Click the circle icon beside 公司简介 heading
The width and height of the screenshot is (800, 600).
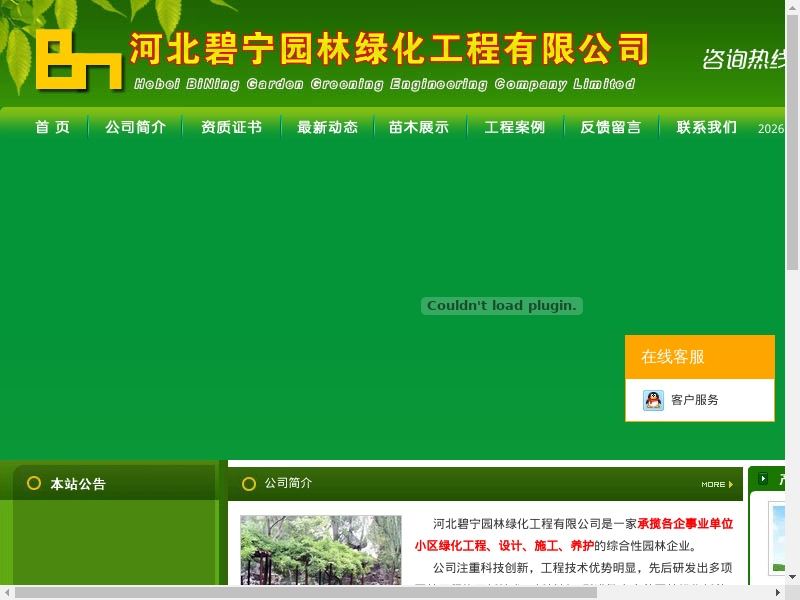(249, 484)
